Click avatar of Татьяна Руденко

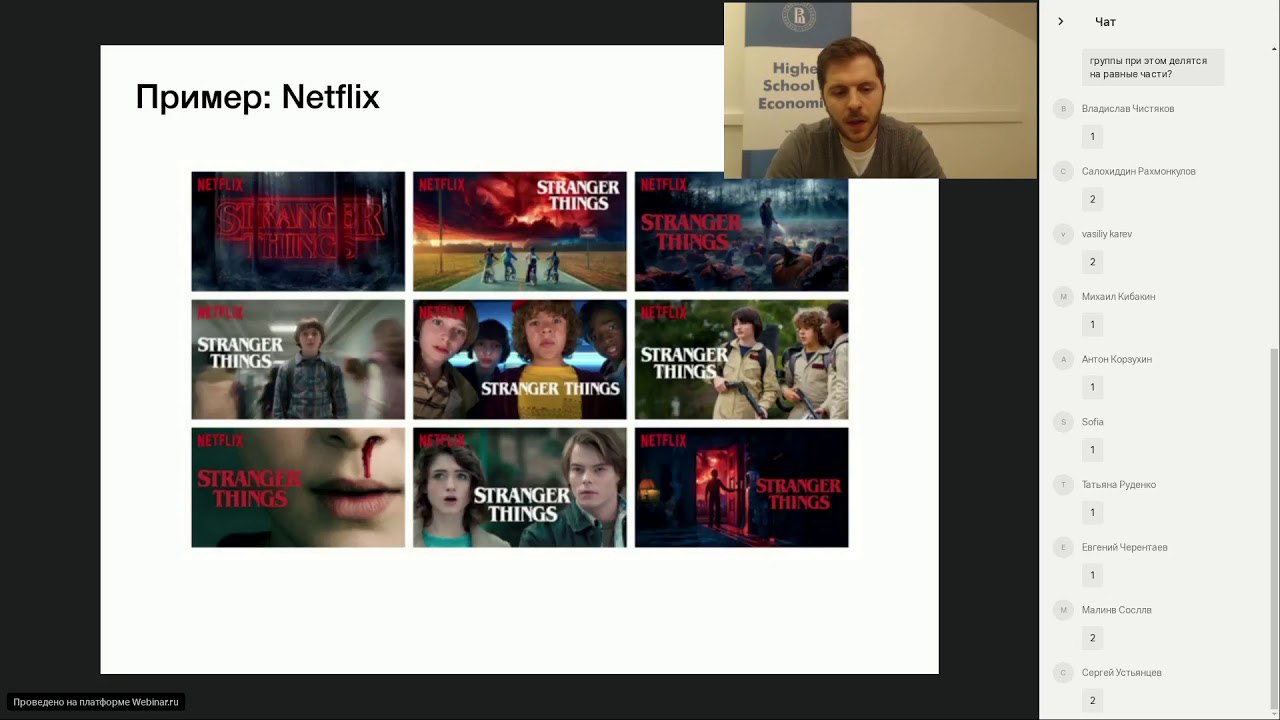click(x=1063, y=485)
